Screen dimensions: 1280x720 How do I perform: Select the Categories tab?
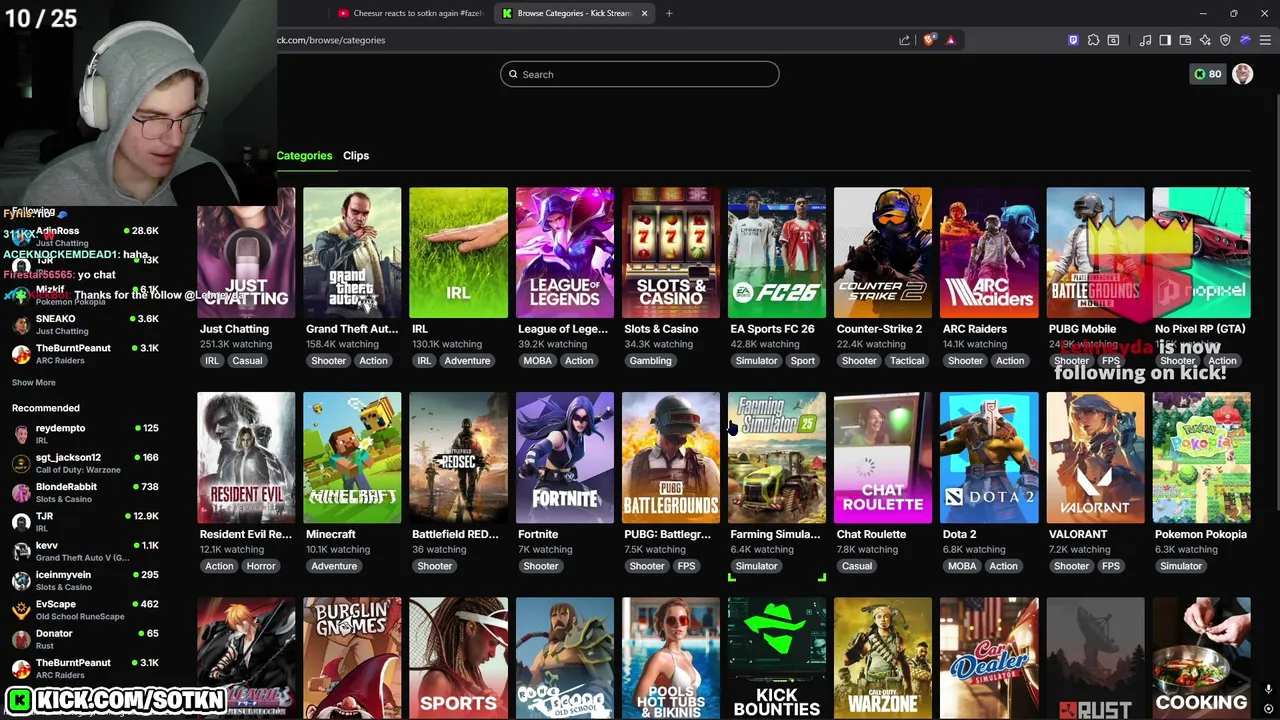click(x=304, y=155)
